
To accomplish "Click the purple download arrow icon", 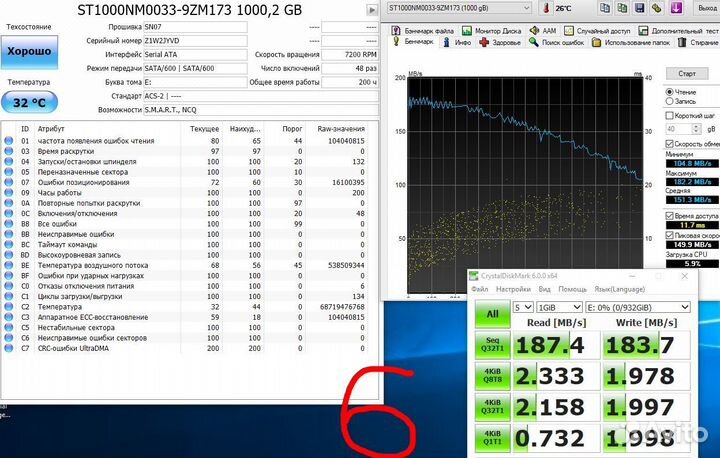I will point(676,8).
